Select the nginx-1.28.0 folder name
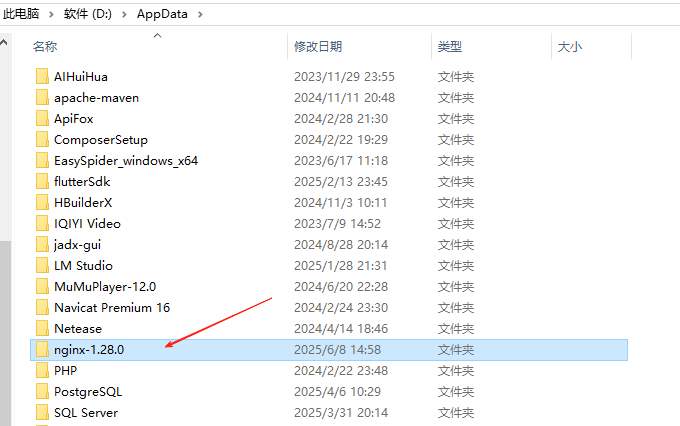 click(89, 350)
